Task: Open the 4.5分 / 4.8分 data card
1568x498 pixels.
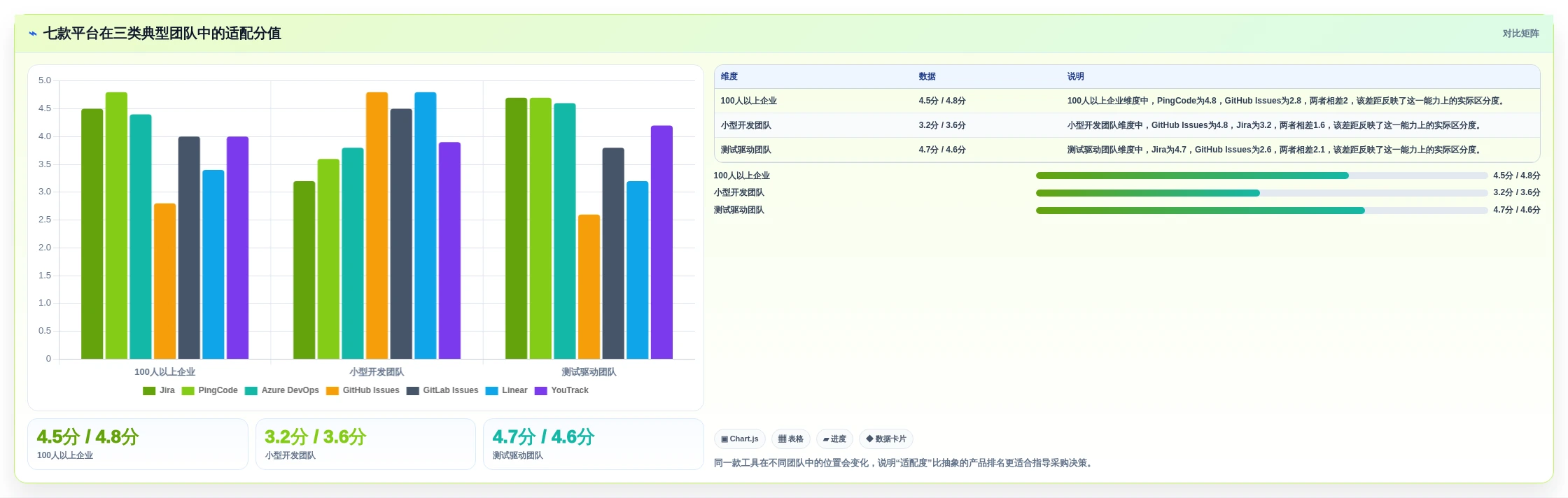Action: (x=138, y=444)
